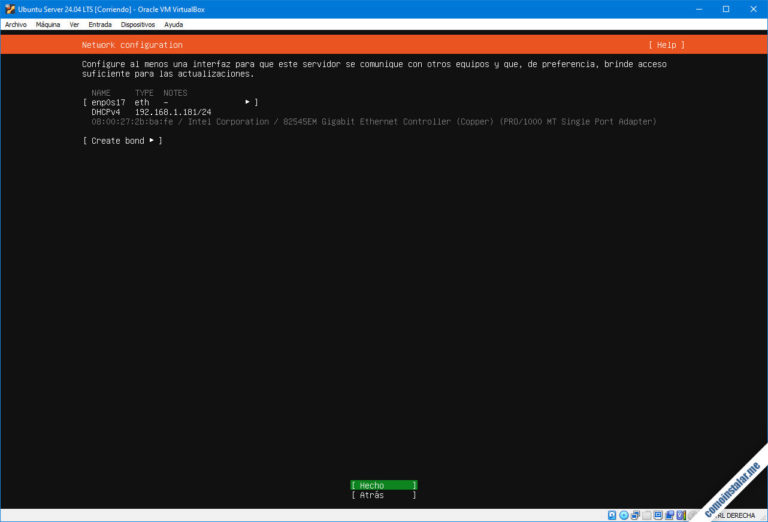The height and width of the screenshot is (522, 768).
Task: Open the Archivo menu
Action: [16, 24]
